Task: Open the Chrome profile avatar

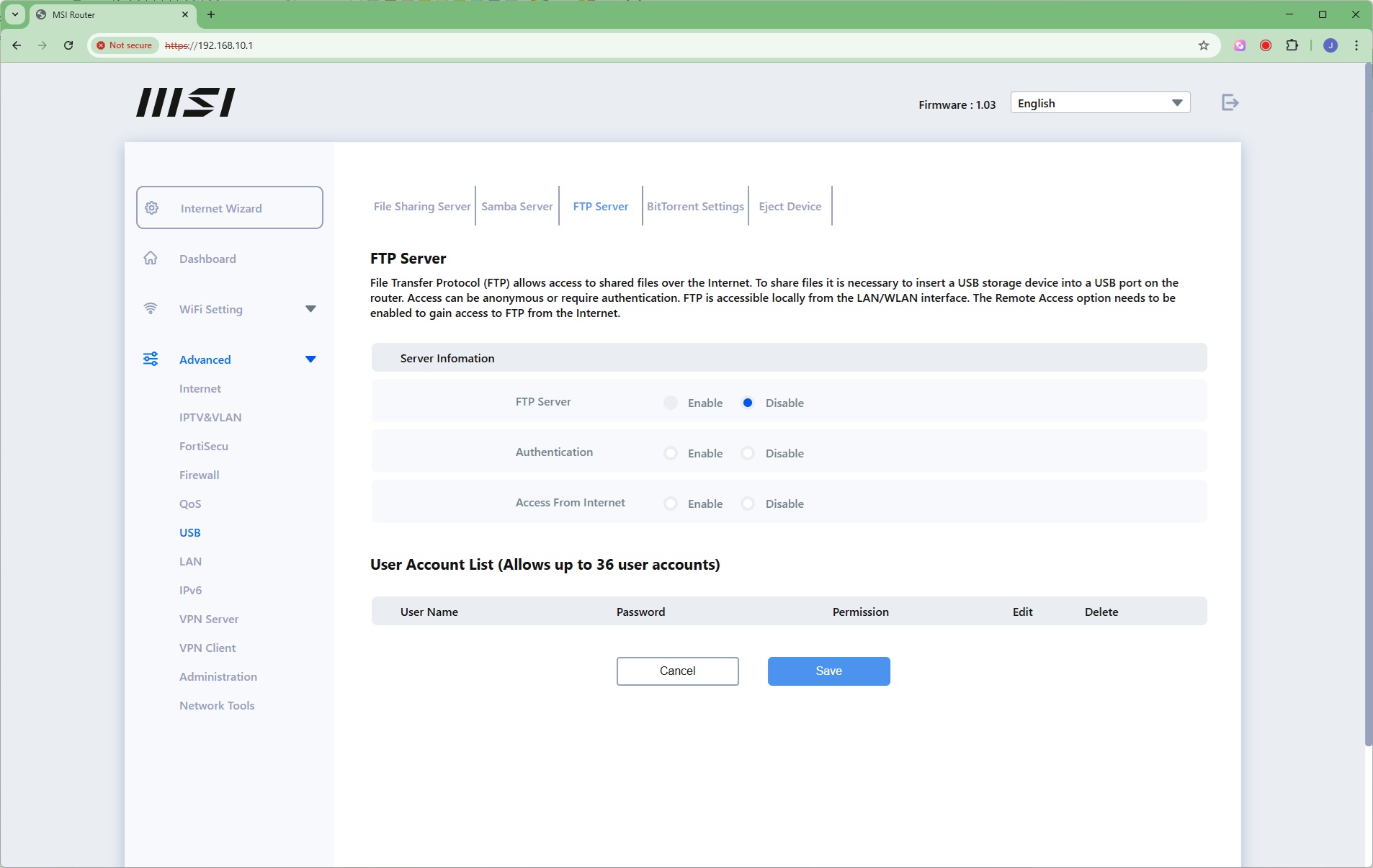Action: click(1330, 45)
